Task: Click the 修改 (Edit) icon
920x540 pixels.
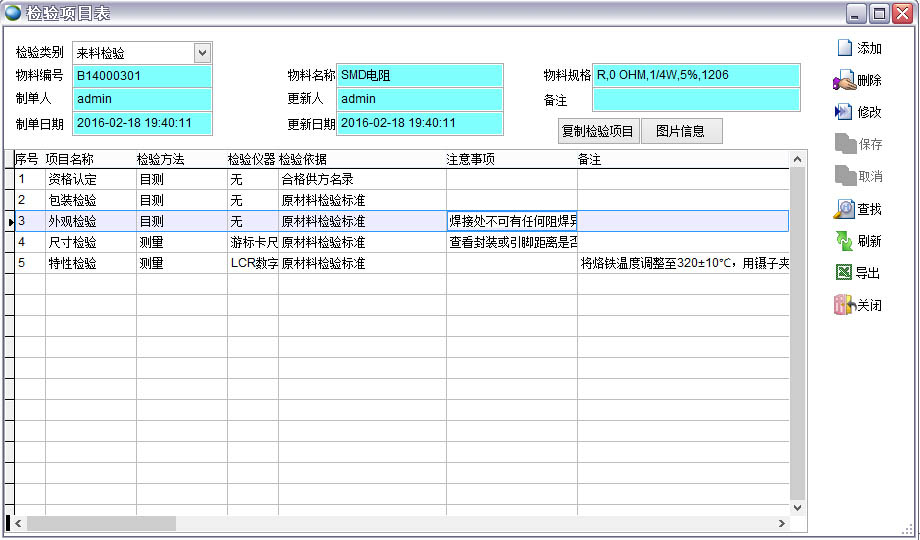Action: click(844, 112)
